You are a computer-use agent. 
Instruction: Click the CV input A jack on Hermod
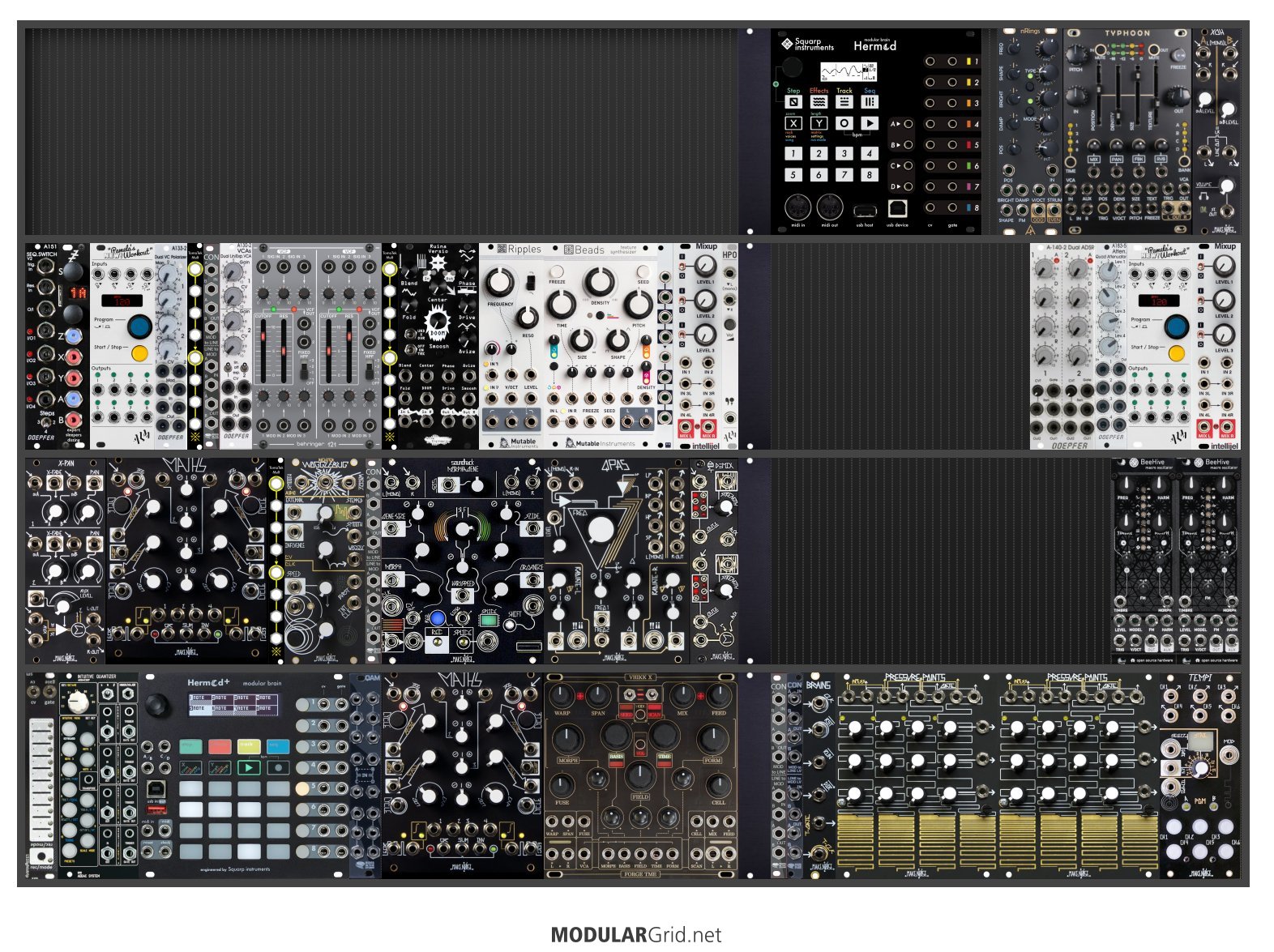point(908,124)
